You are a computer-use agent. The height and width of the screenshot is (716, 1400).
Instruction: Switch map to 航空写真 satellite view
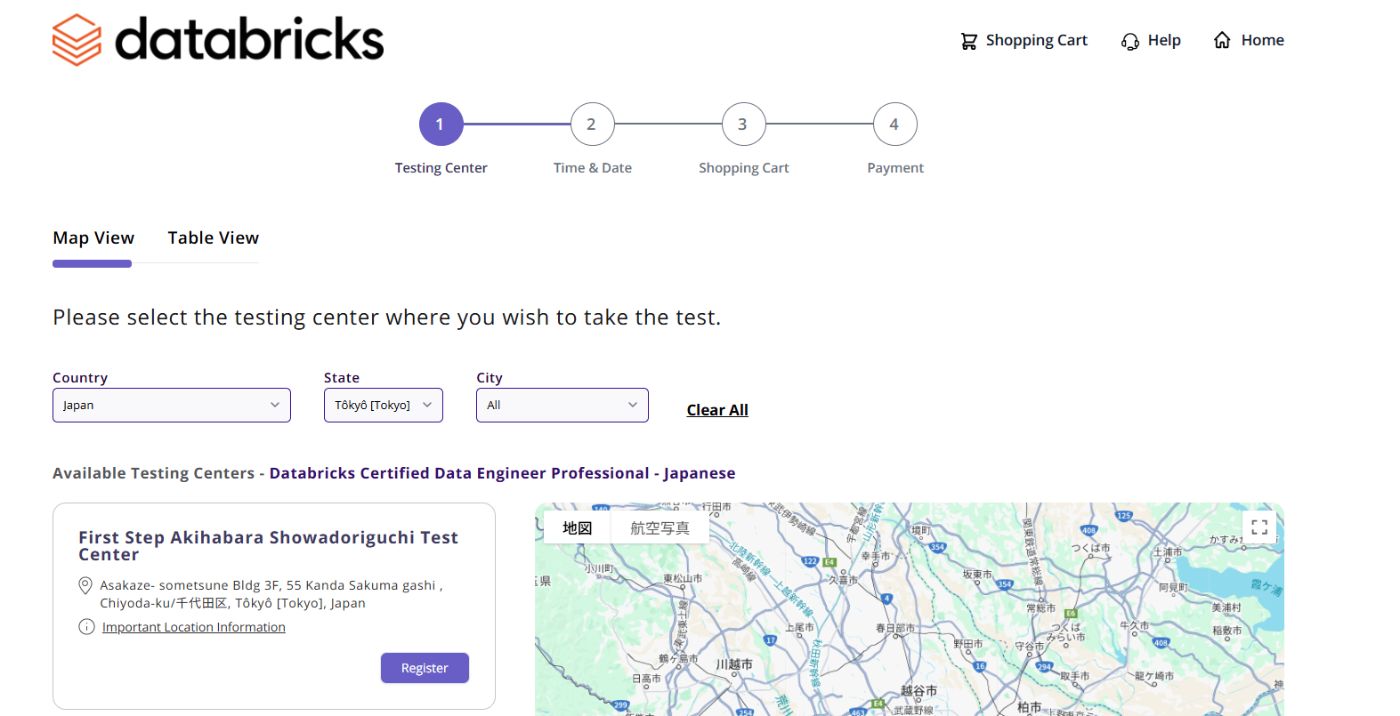660,528
